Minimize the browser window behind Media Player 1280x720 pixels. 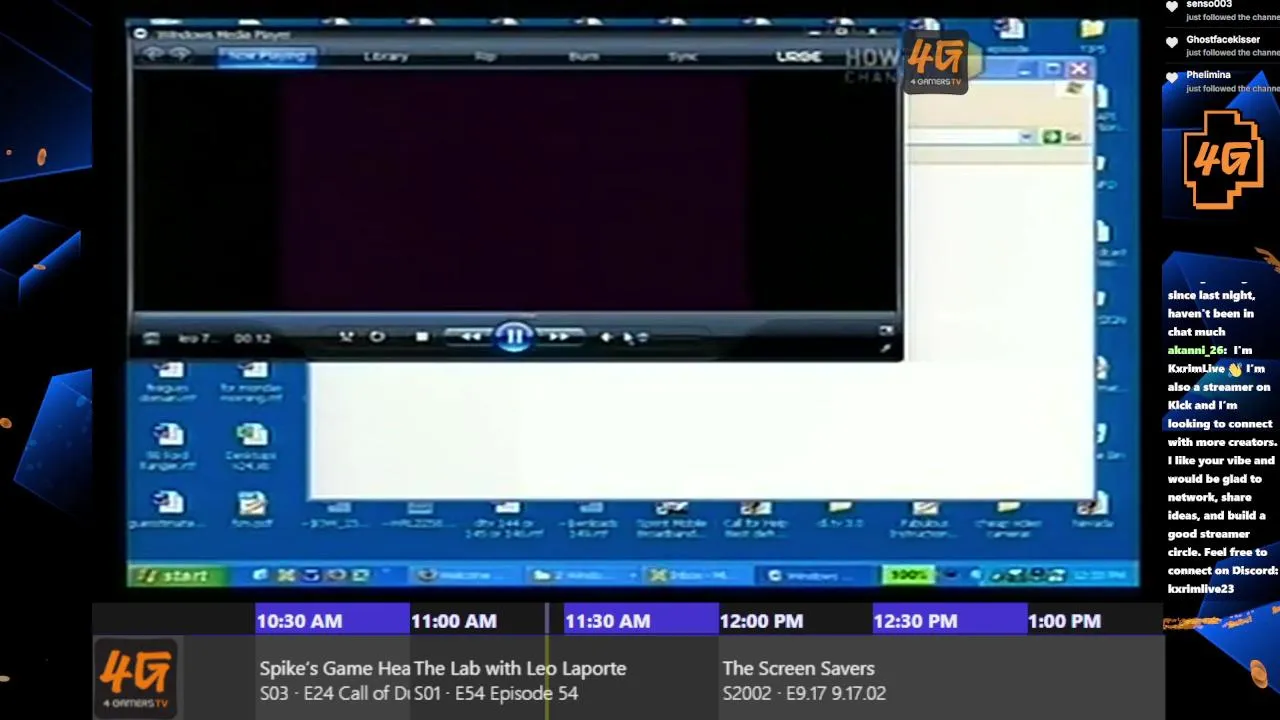pyautogui.click(x=1025, y=69)
